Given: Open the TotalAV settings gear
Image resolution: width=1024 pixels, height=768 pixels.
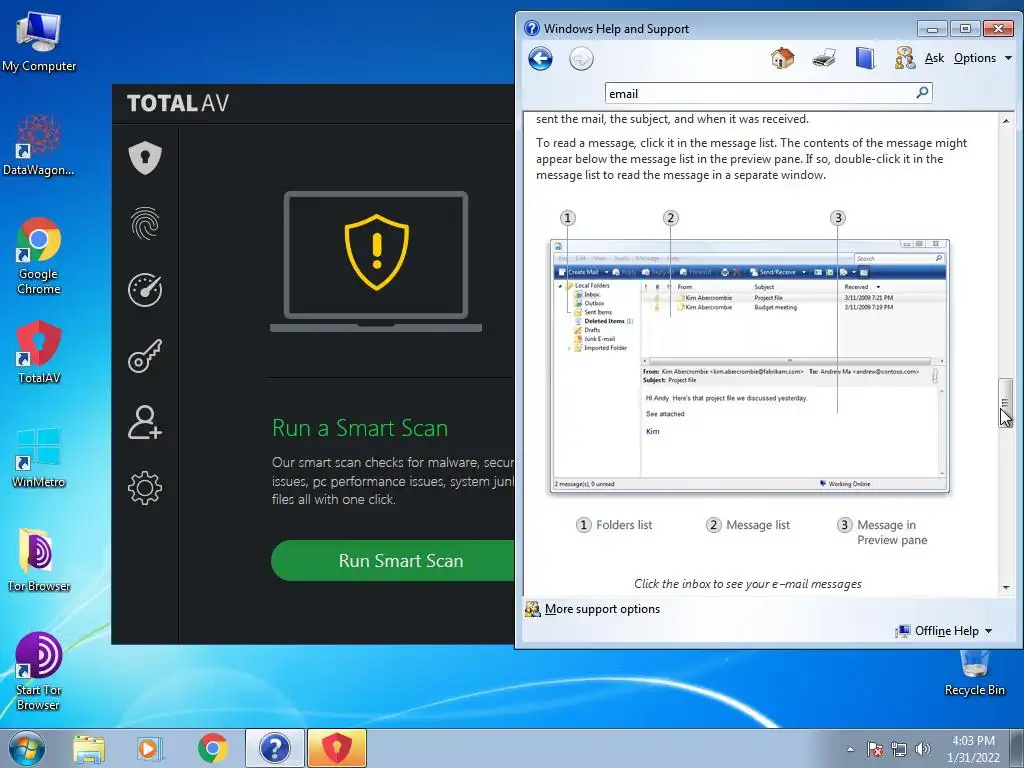Looking at the screenshot, I should (x=145, y=488).
